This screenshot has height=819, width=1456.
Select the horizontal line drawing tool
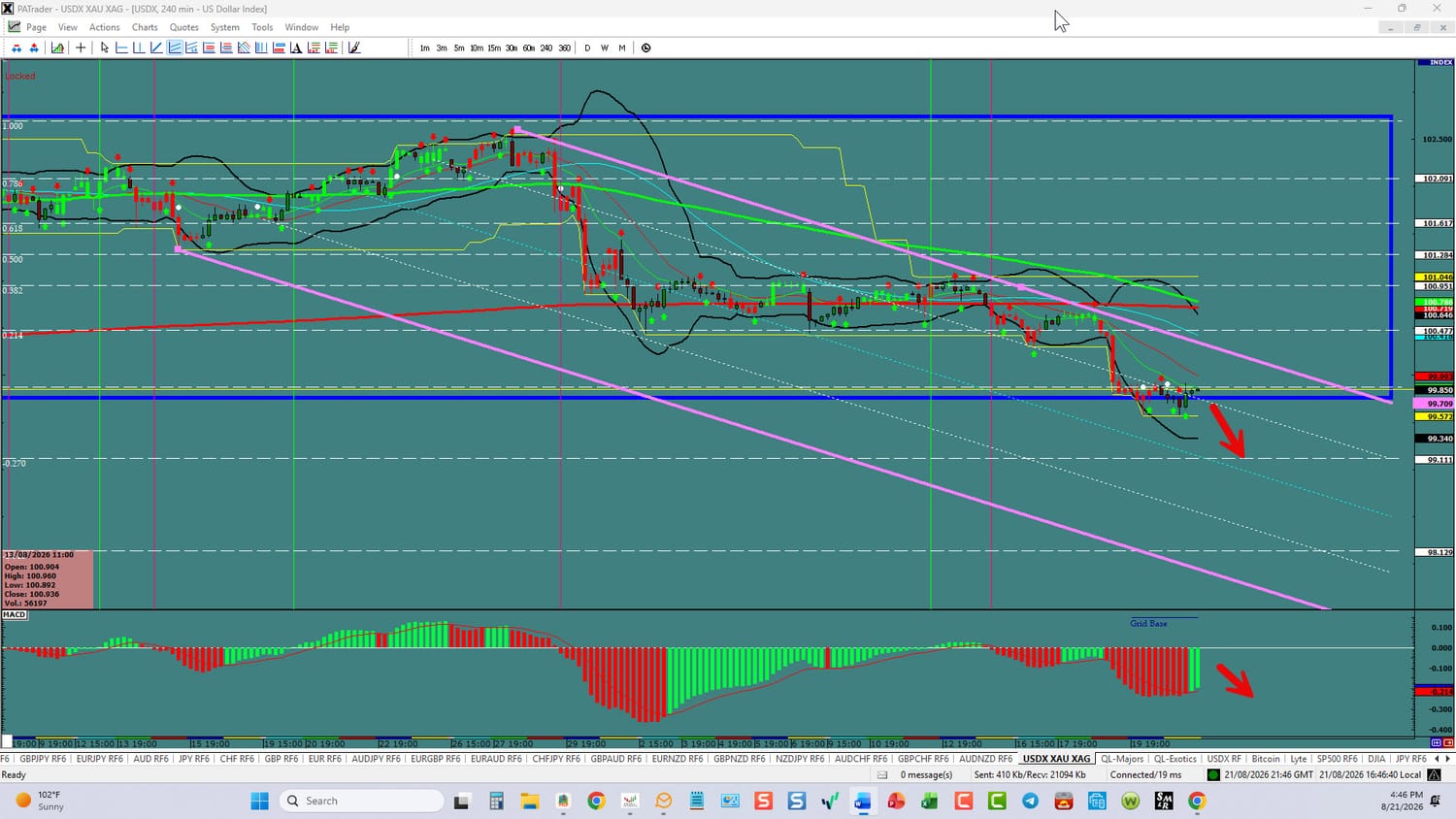coord(121,48)
